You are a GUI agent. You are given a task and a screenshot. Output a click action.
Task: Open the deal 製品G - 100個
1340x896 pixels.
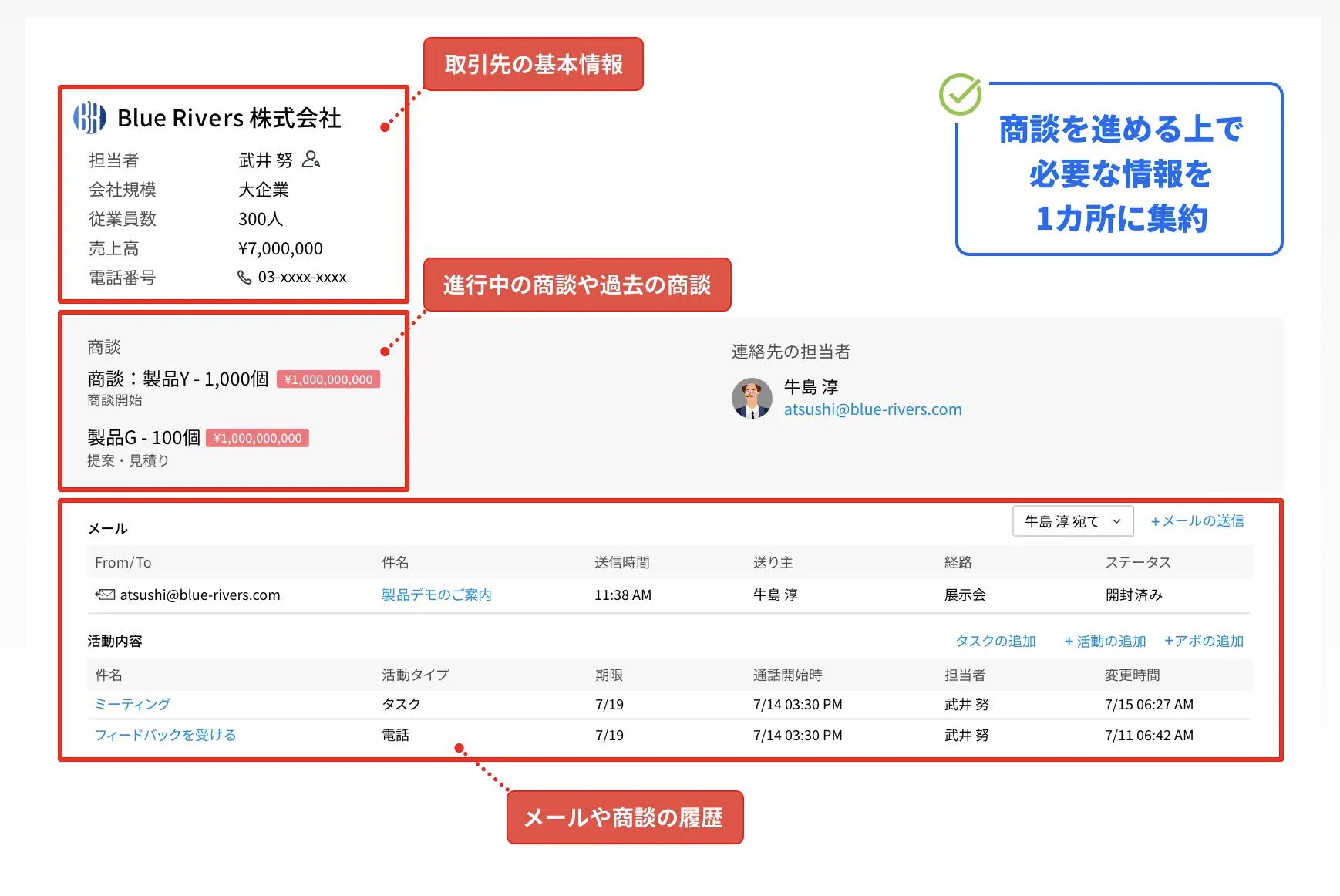[x=143, y=437]
